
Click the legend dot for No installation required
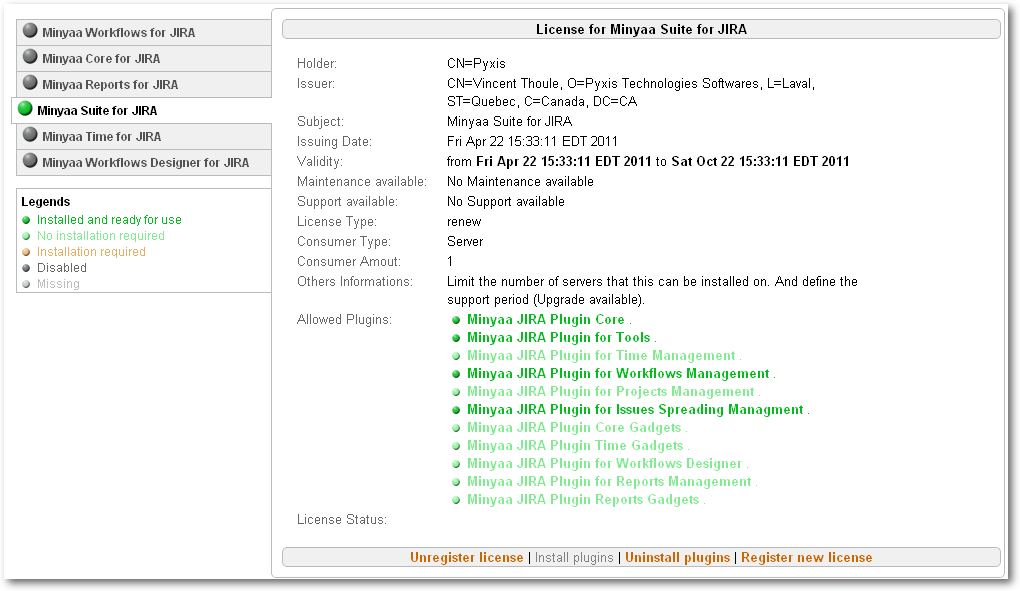click(26, 236)
